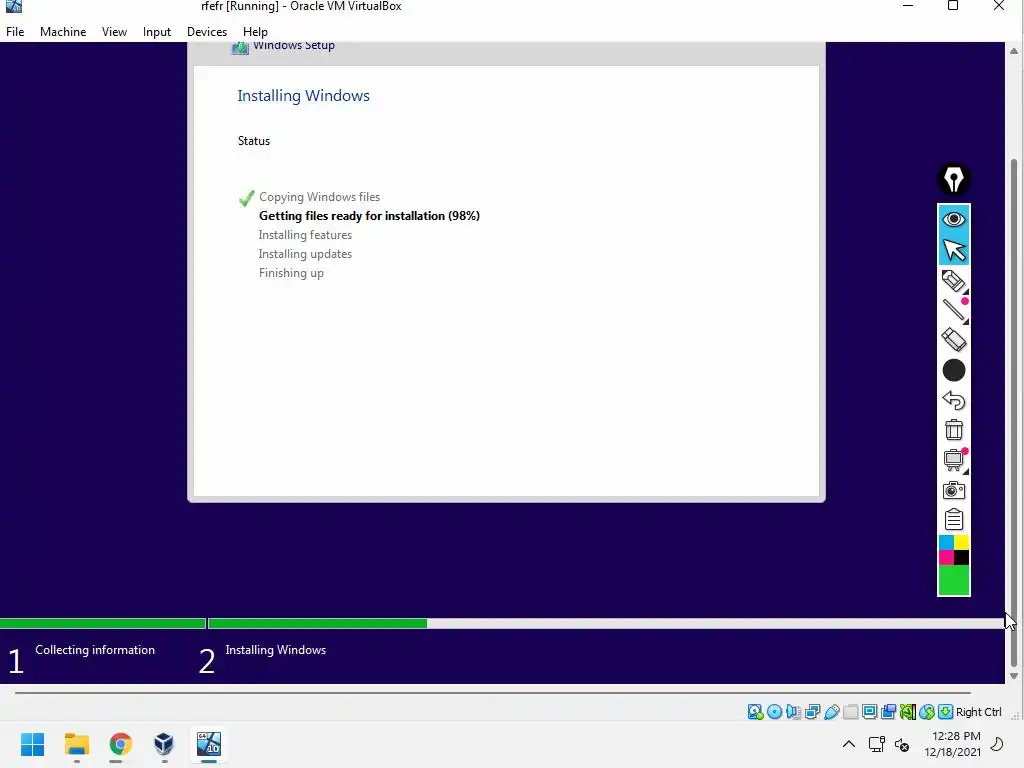Open network tray icon

[876, 744]
